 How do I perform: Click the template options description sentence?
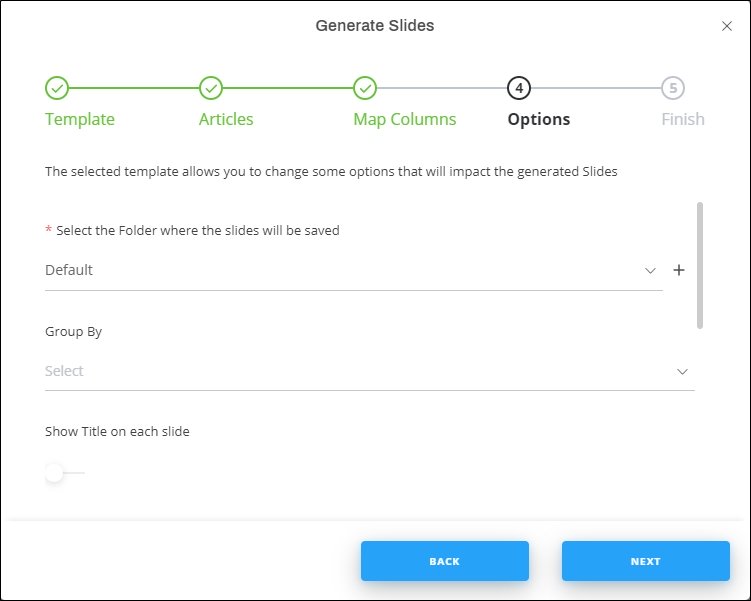[331, 171]
